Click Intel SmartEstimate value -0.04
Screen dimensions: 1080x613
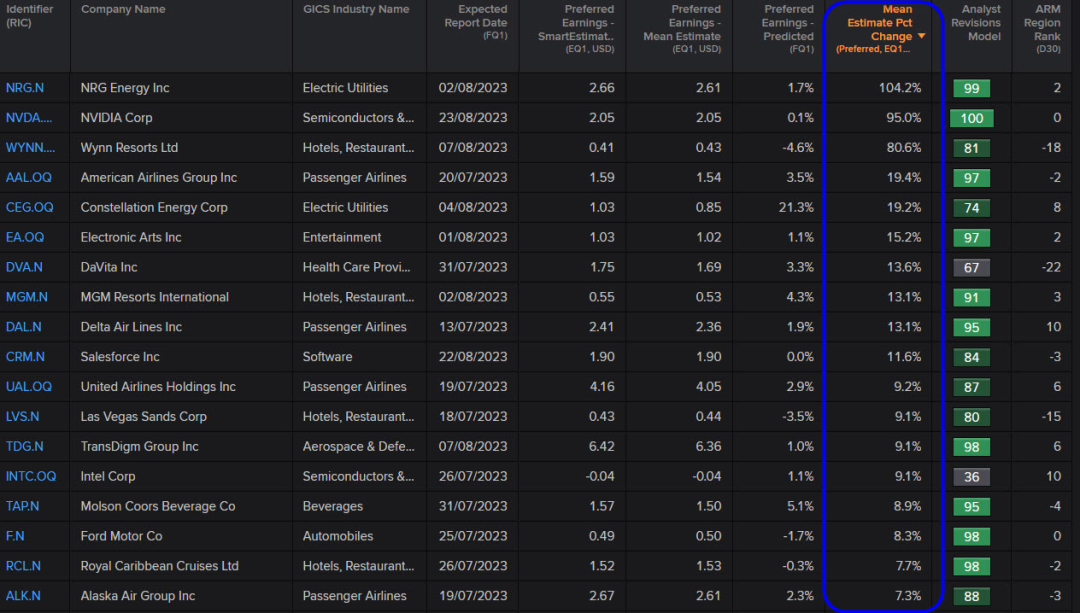point(600,477)
